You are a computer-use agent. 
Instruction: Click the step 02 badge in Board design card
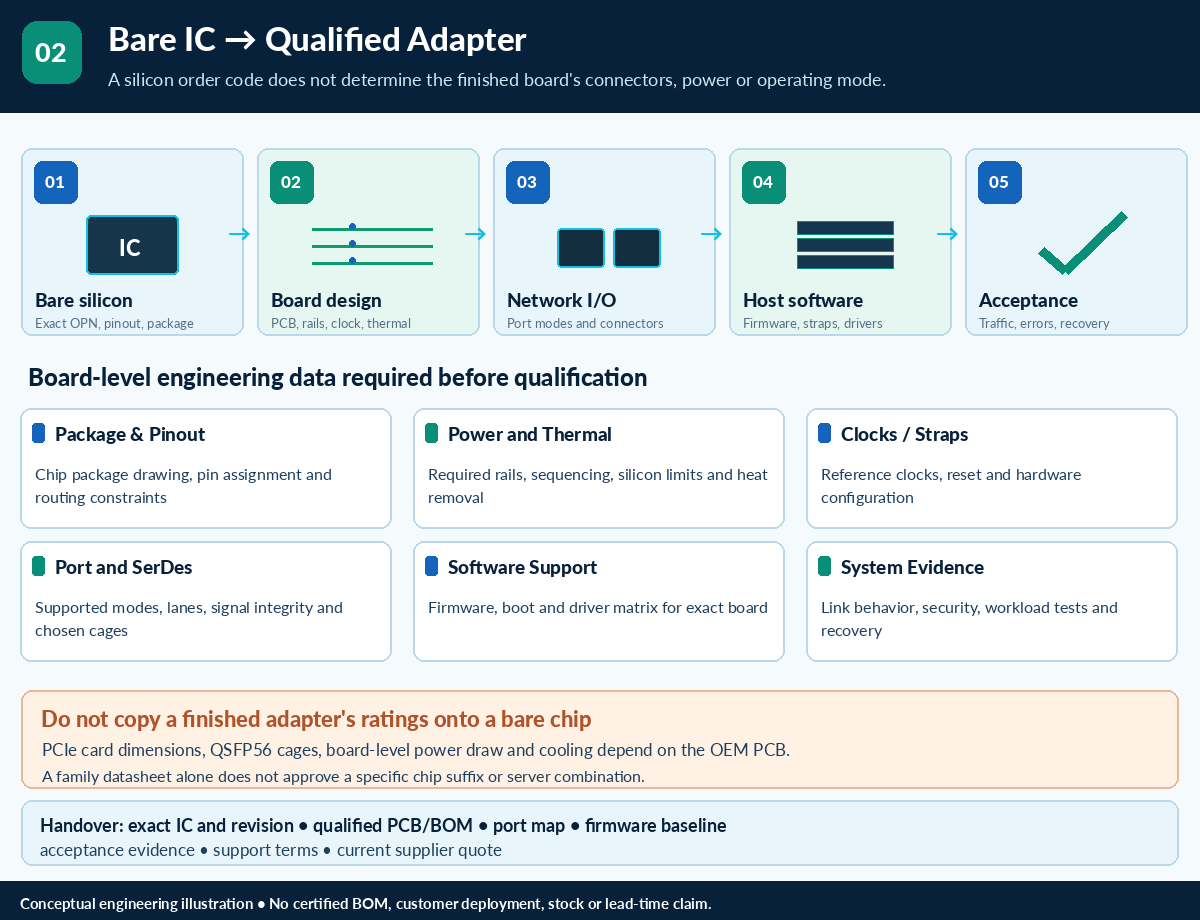[292, 182]
